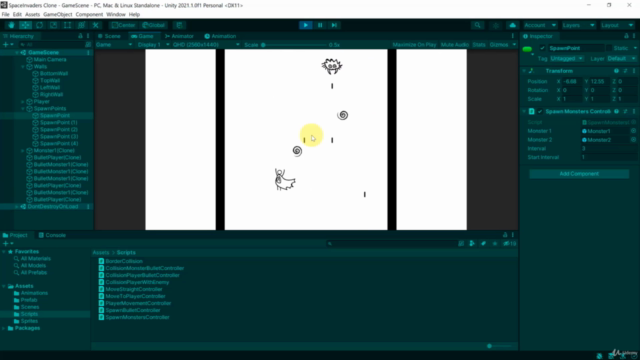640x360 pixels.
Task: Select the Rotate tool in toolbar
Action: 39,25
